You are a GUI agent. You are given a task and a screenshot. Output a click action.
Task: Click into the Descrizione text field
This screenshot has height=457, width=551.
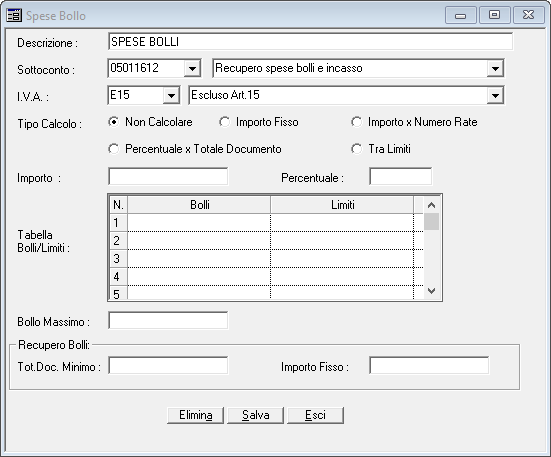click(x=310, y=41)
